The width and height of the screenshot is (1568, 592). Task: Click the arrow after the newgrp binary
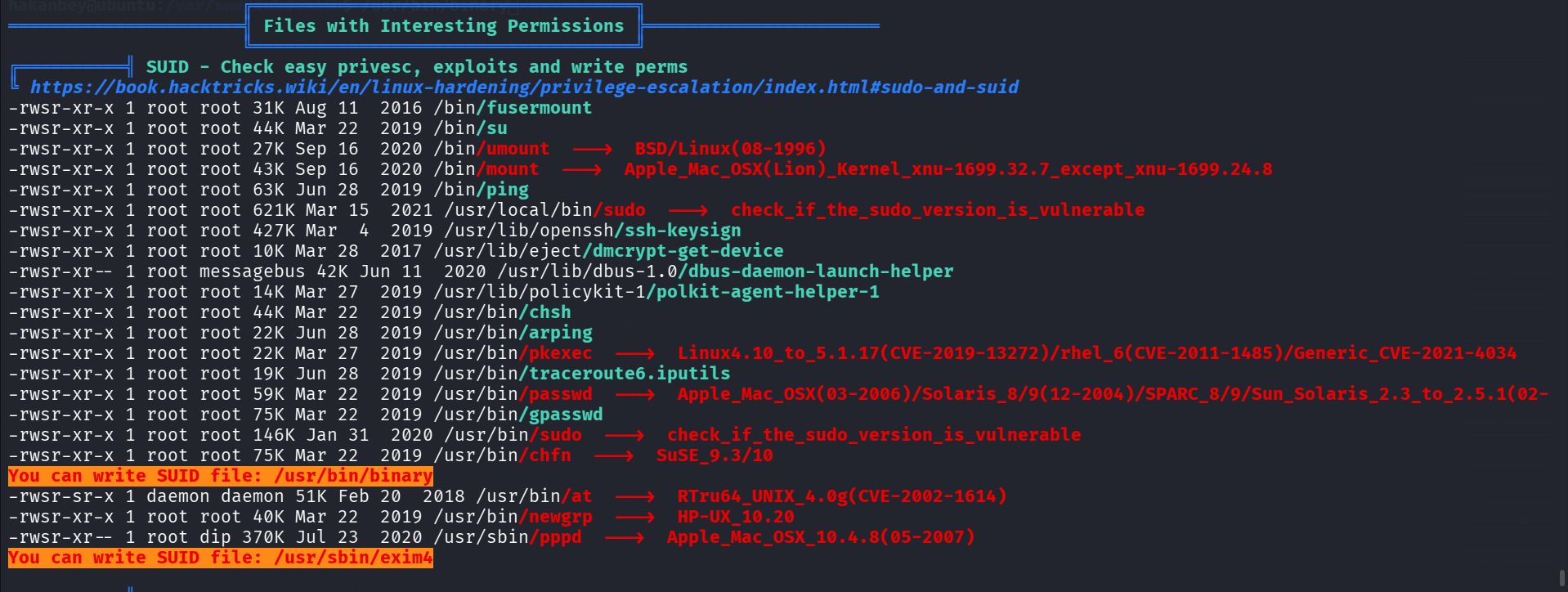pyautogui.click(x=634, y=518)
